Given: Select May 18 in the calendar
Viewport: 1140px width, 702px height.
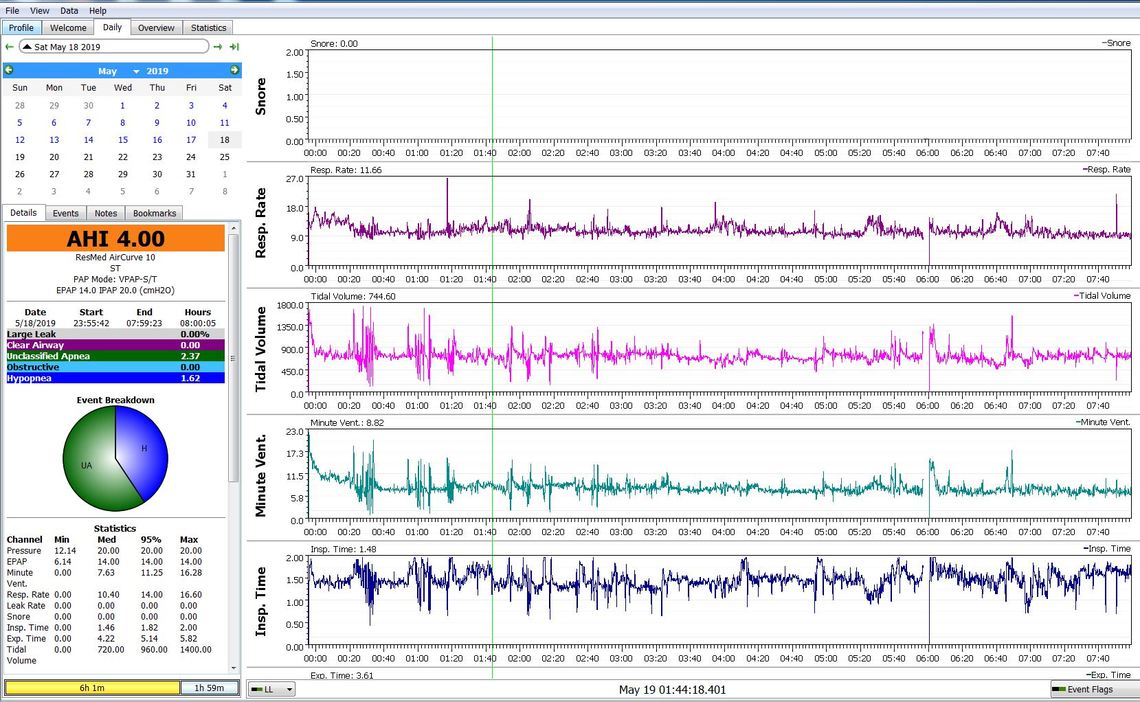Looking at the screenshot, I should [x=225, y=140].
